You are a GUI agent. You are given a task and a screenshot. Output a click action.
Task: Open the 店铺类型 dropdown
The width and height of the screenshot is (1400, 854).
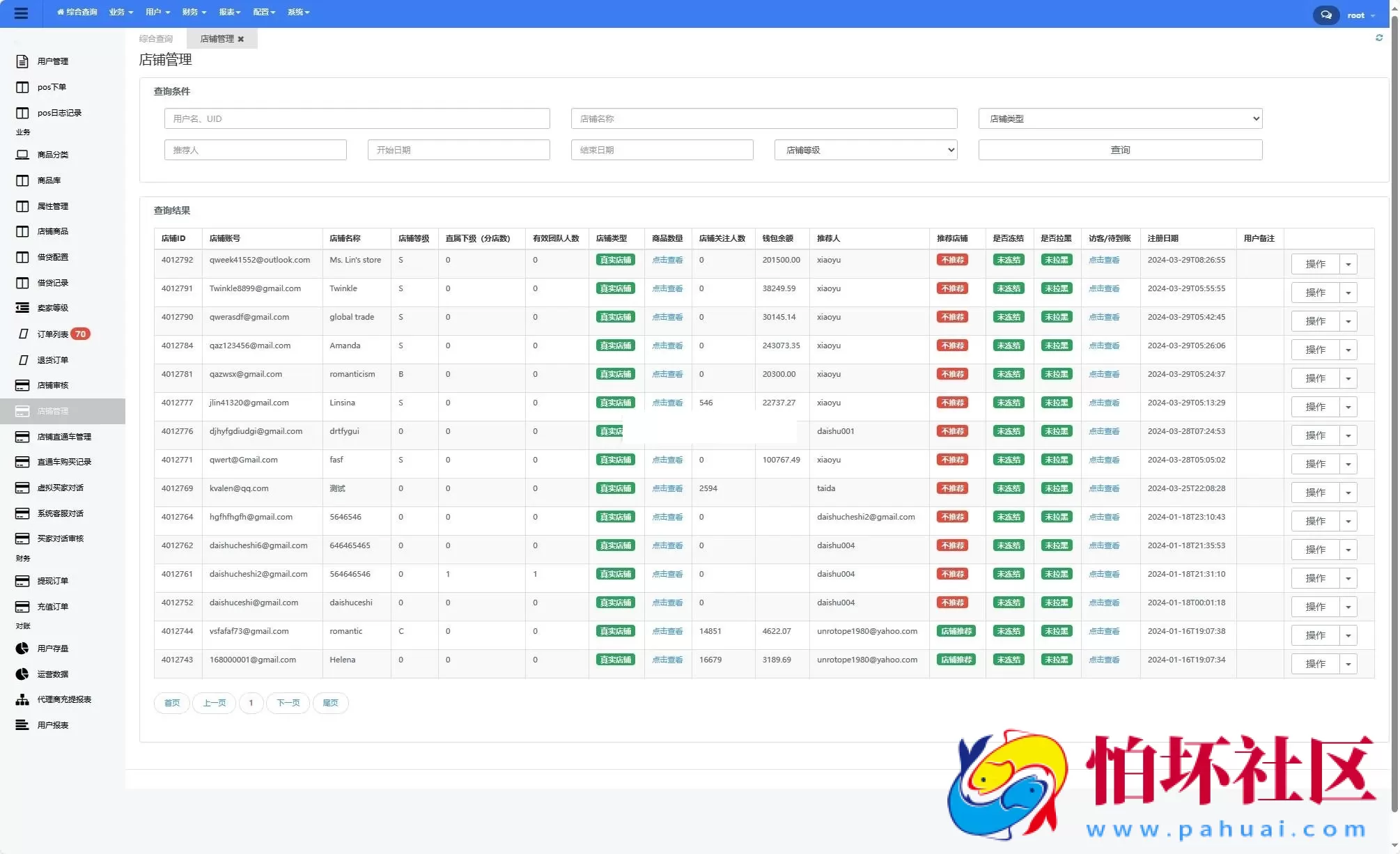[x=1119, y=118]
